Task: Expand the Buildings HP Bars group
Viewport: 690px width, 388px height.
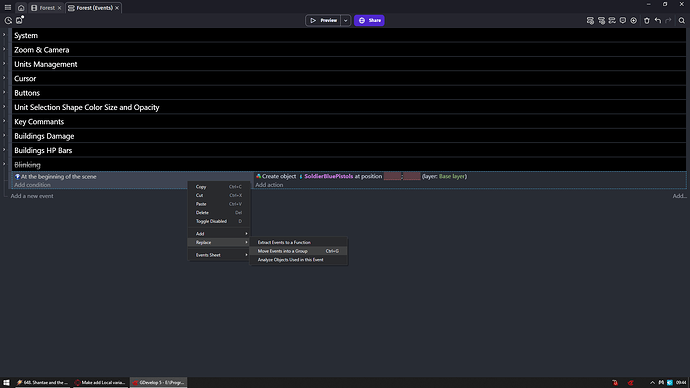Action: tap(4, 150)
